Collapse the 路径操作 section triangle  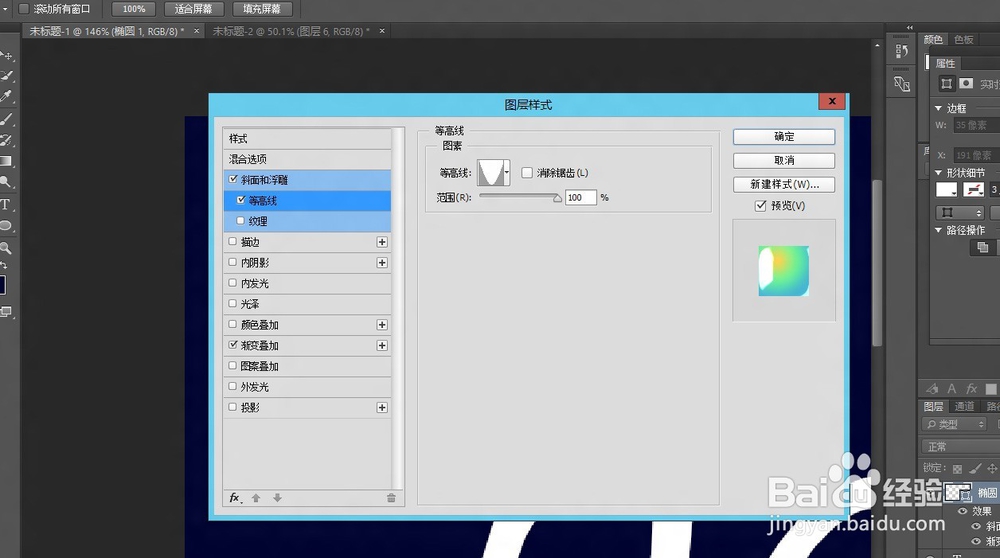pos(938,230)
